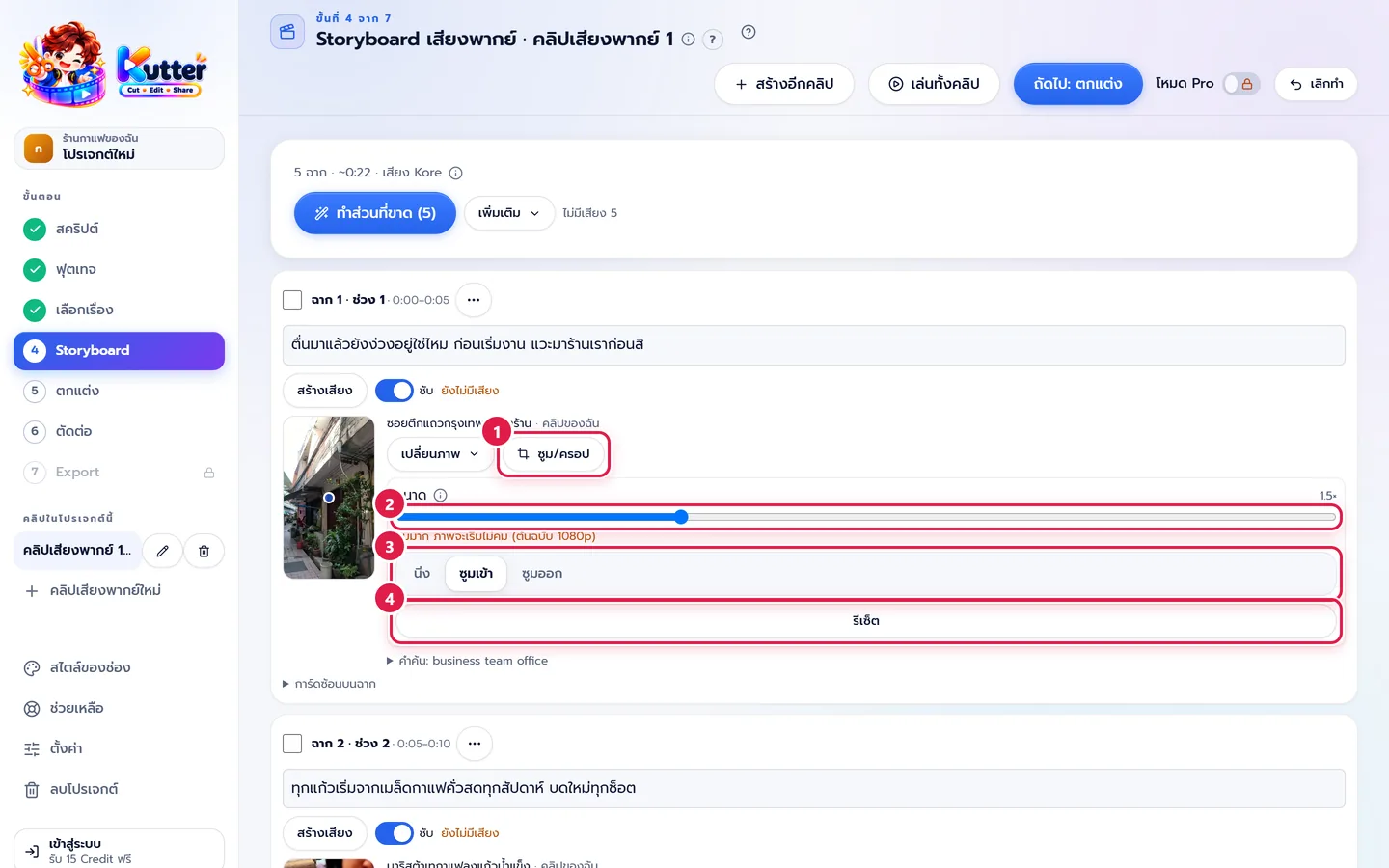Select the ซูมออก zoom-out option
This screenshot has height=868, width=1389.
542,574
